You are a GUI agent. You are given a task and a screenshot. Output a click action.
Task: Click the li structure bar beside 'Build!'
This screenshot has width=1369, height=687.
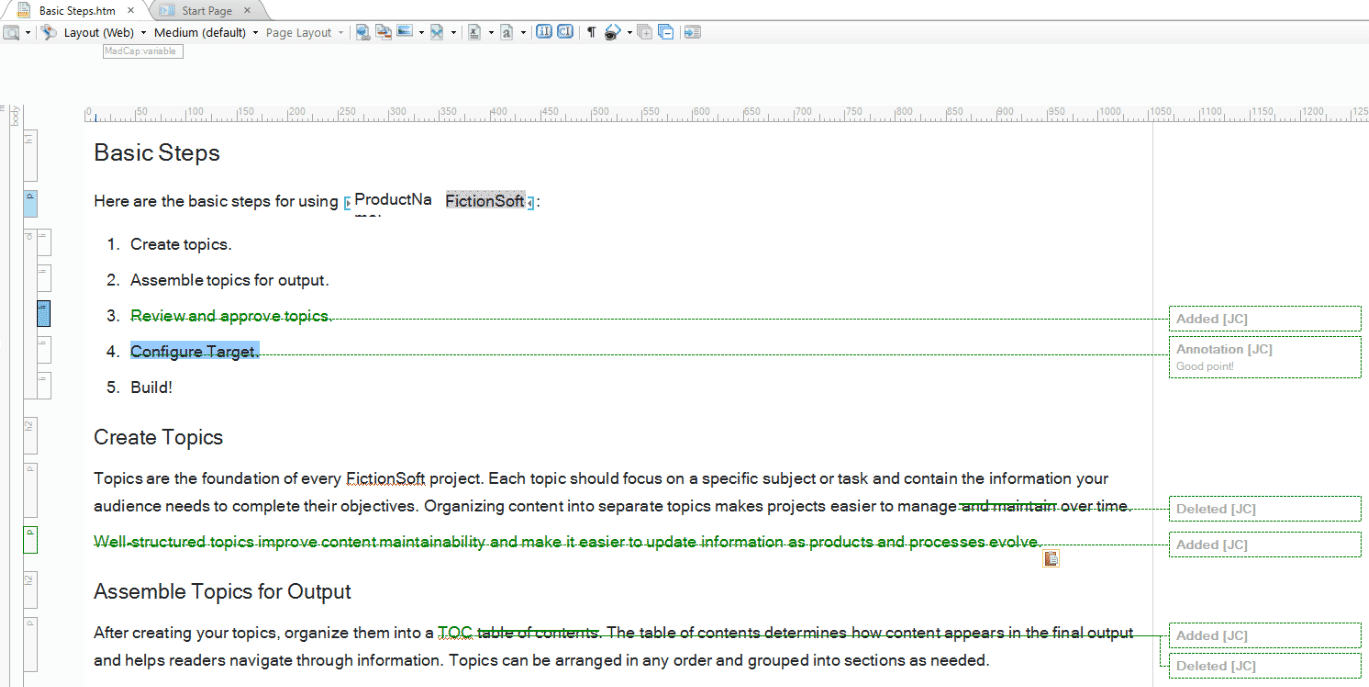(x=43, y=386)
